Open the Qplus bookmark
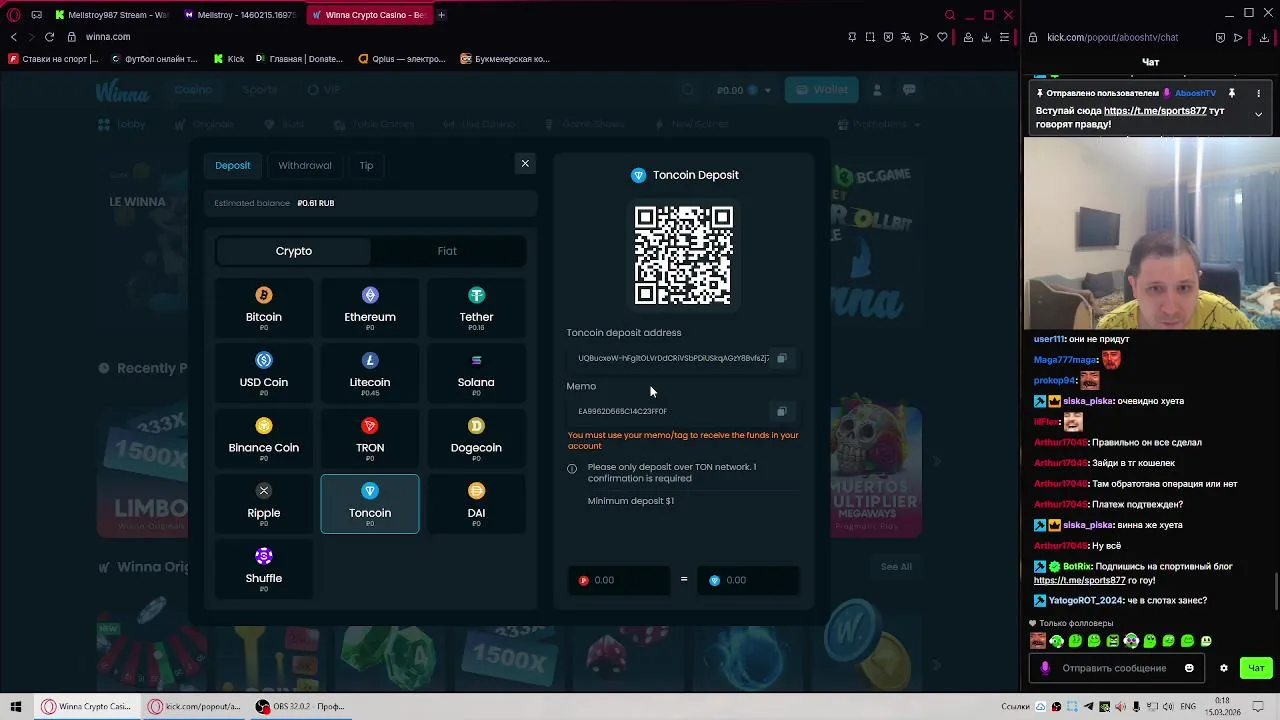 click(401, 59)
